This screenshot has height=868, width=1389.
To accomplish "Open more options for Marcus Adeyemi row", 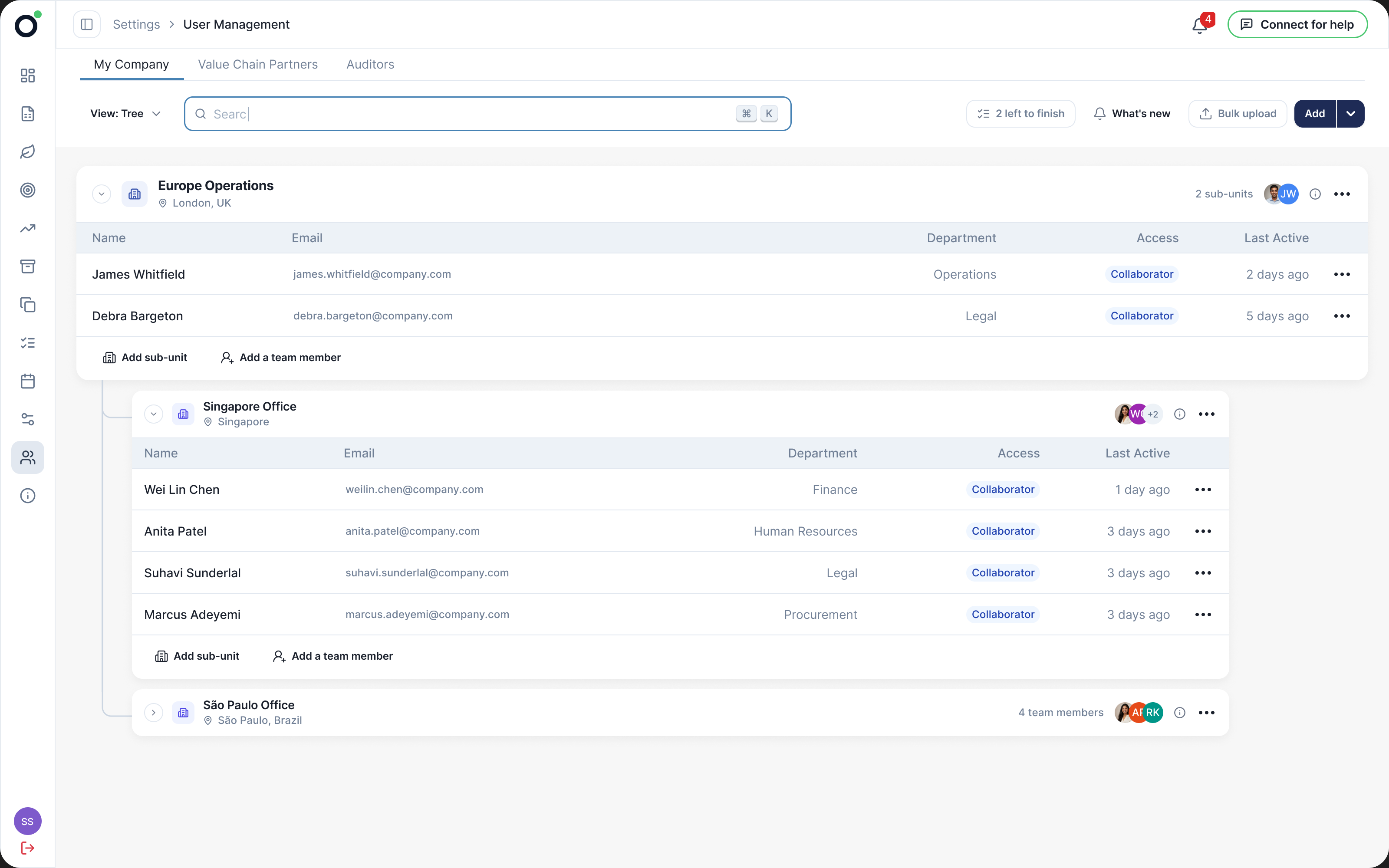I will [1203, 614].
